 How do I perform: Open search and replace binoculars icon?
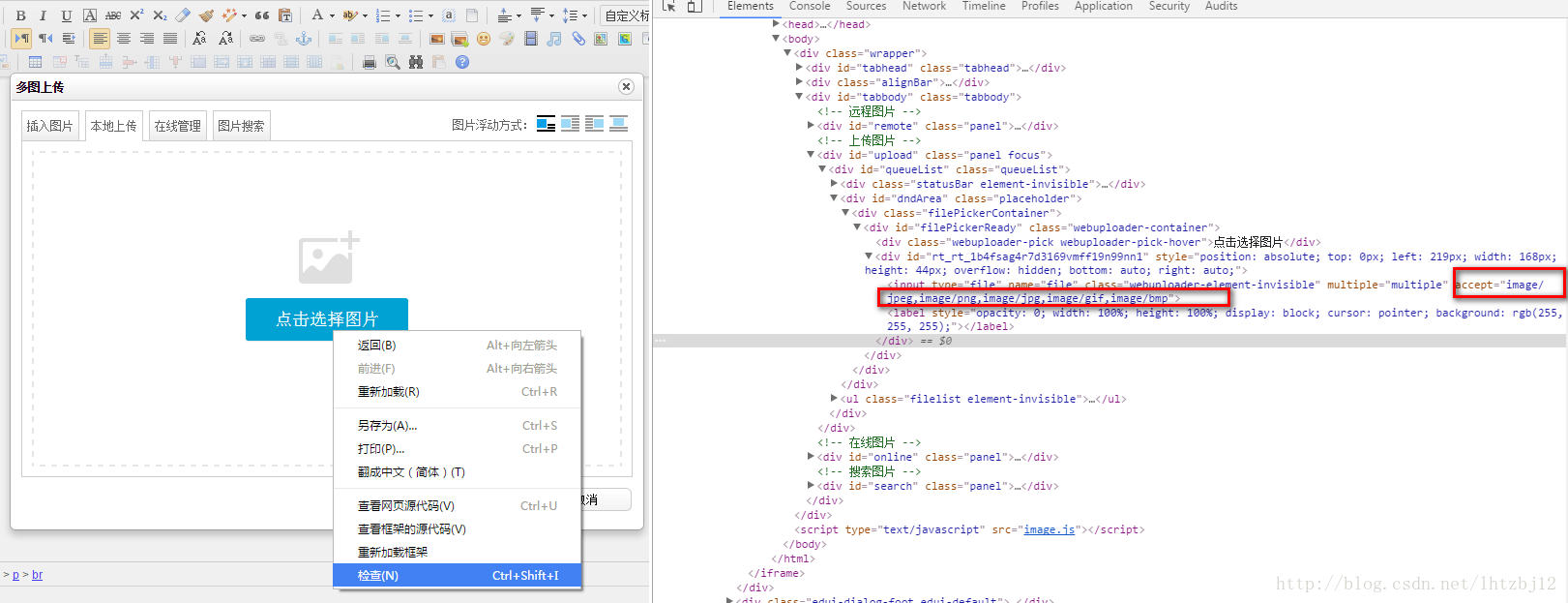[416, 62]
